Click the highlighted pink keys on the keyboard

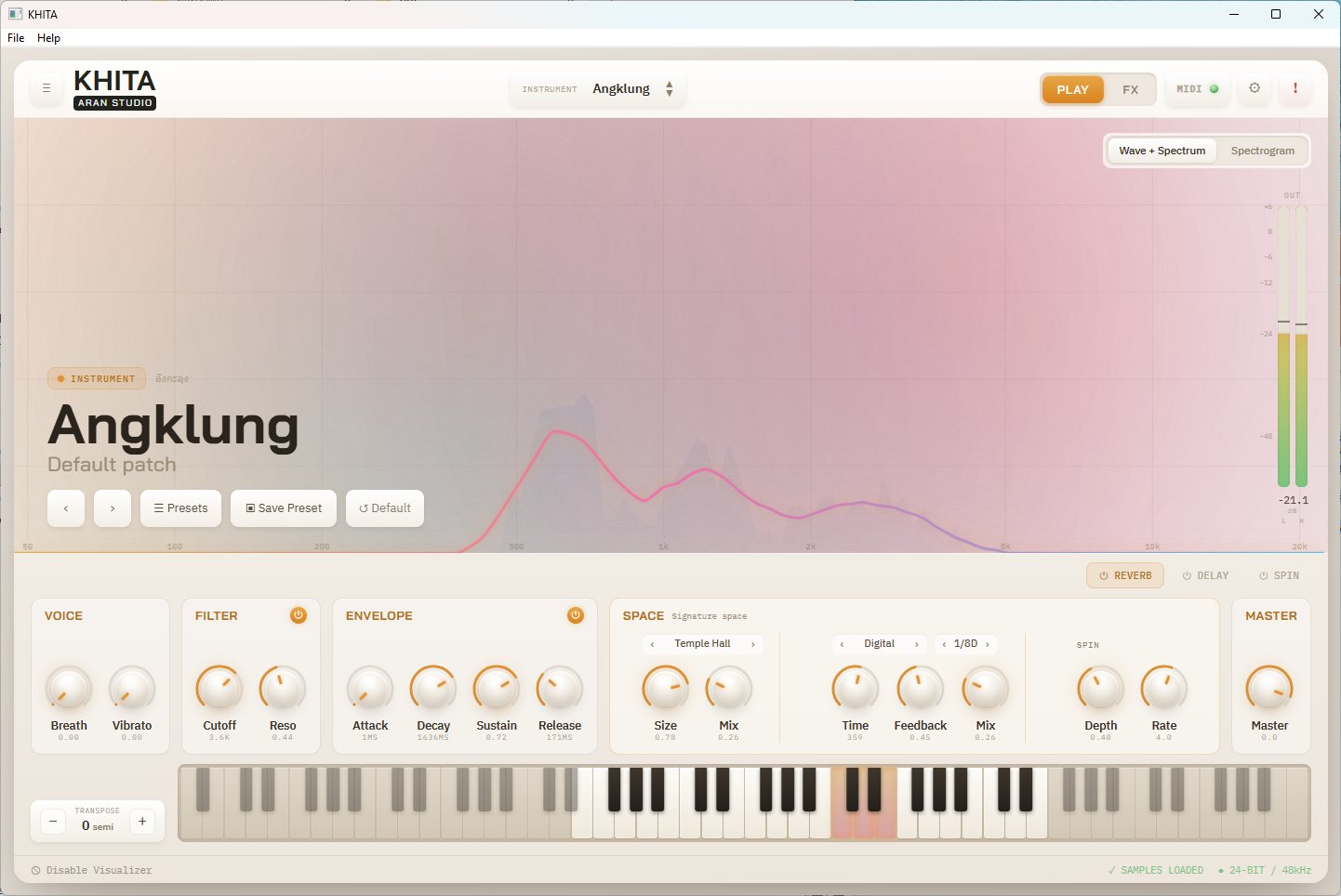click(x=864, y=803)
